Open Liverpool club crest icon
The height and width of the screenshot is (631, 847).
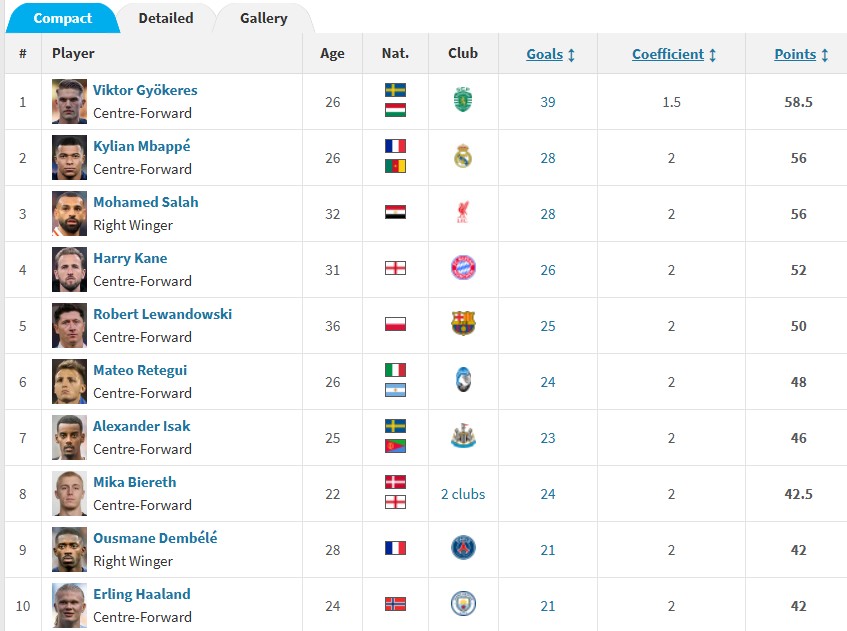coord(462,212)
